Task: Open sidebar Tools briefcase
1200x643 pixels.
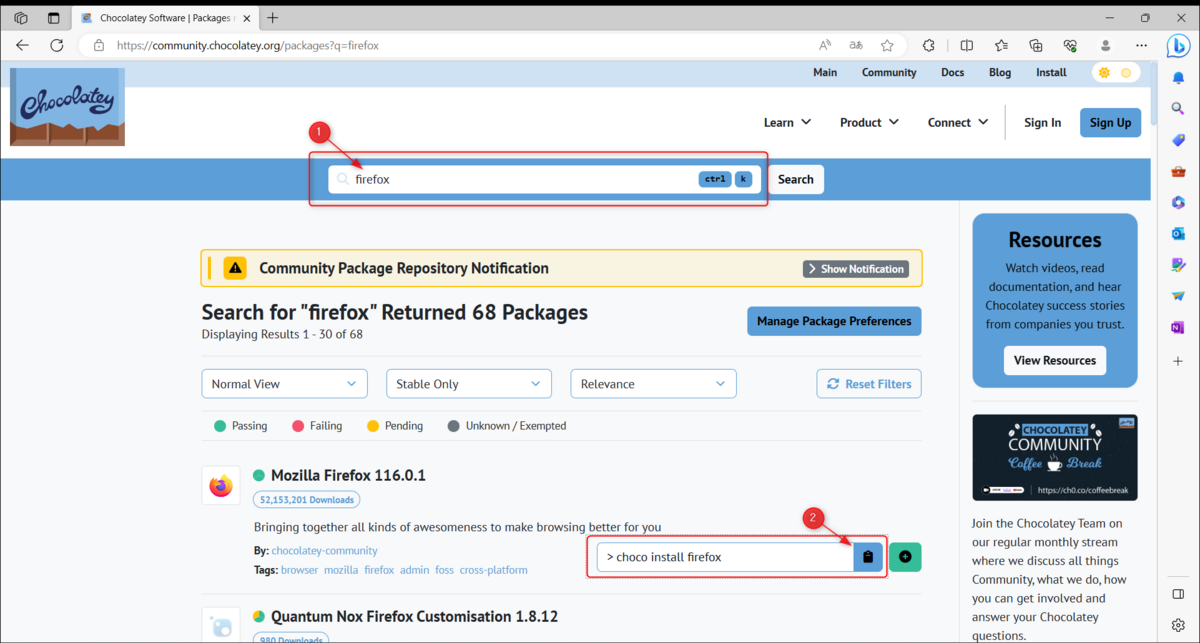Action: point(1178,171)
